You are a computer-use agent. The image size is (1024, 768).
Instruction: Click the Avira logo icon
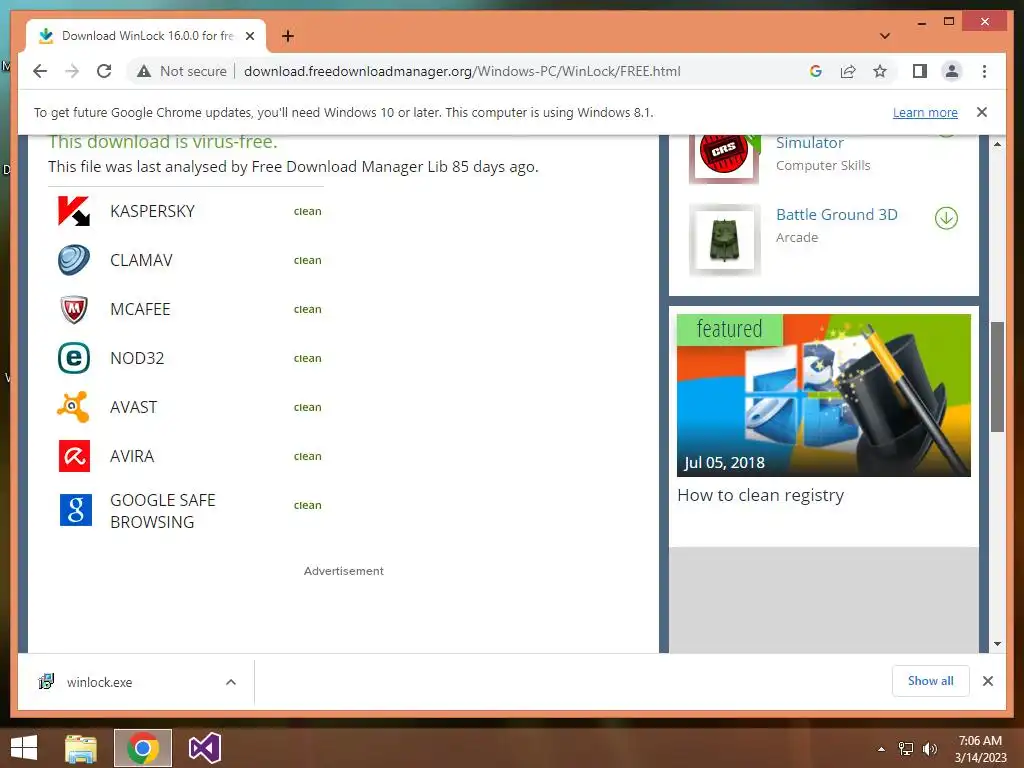pyautogui.click(x=74, y=456)
